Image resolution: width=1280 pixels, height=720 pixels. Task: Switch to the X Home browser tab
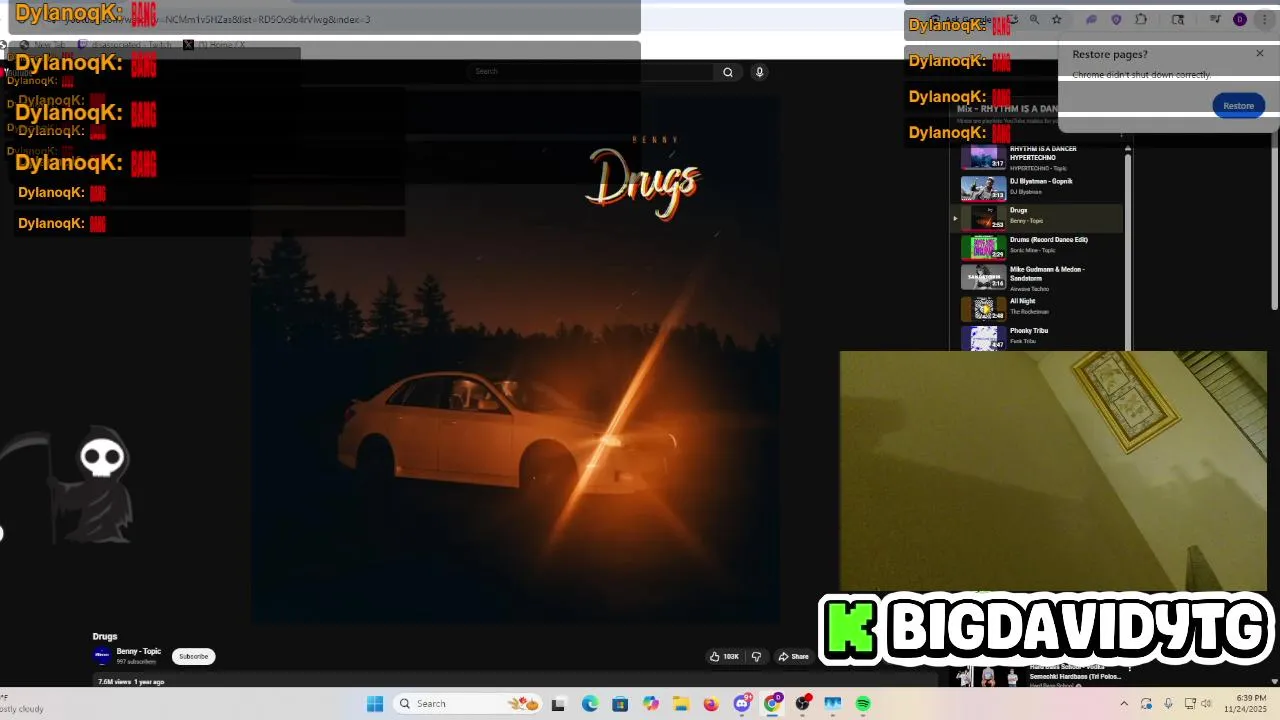click(x=215, y=45)
